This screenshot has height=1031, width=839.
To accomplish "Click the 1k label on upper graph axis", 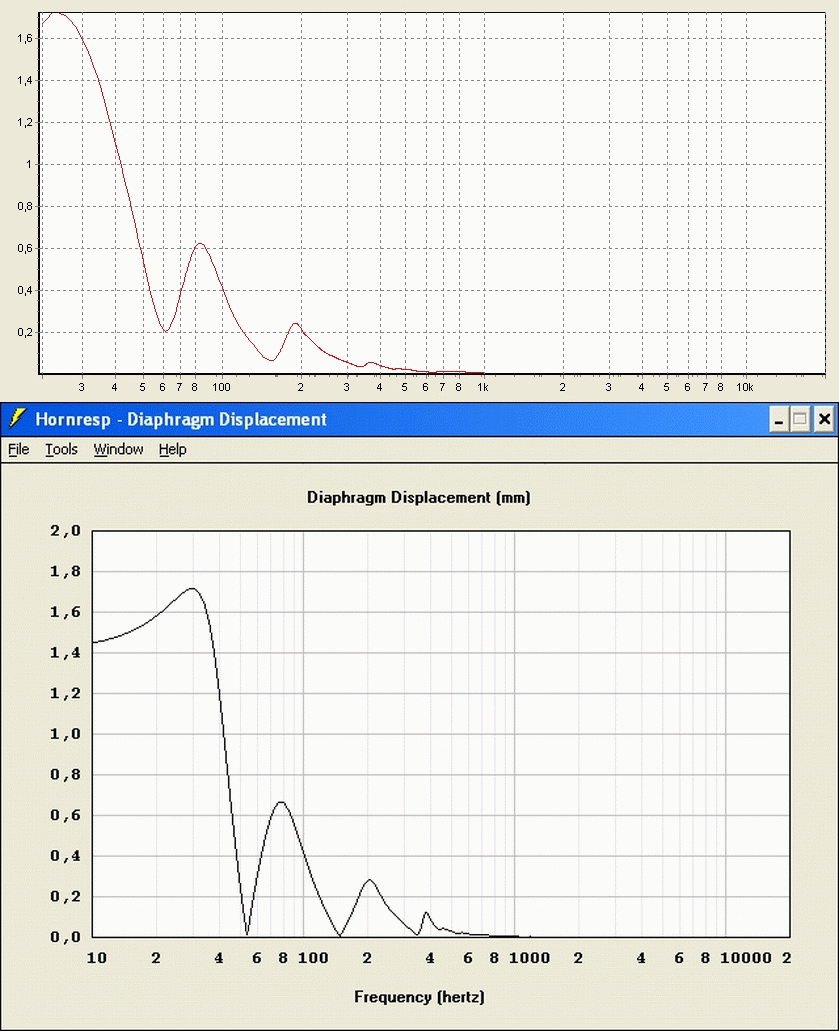I will [483, 387].
